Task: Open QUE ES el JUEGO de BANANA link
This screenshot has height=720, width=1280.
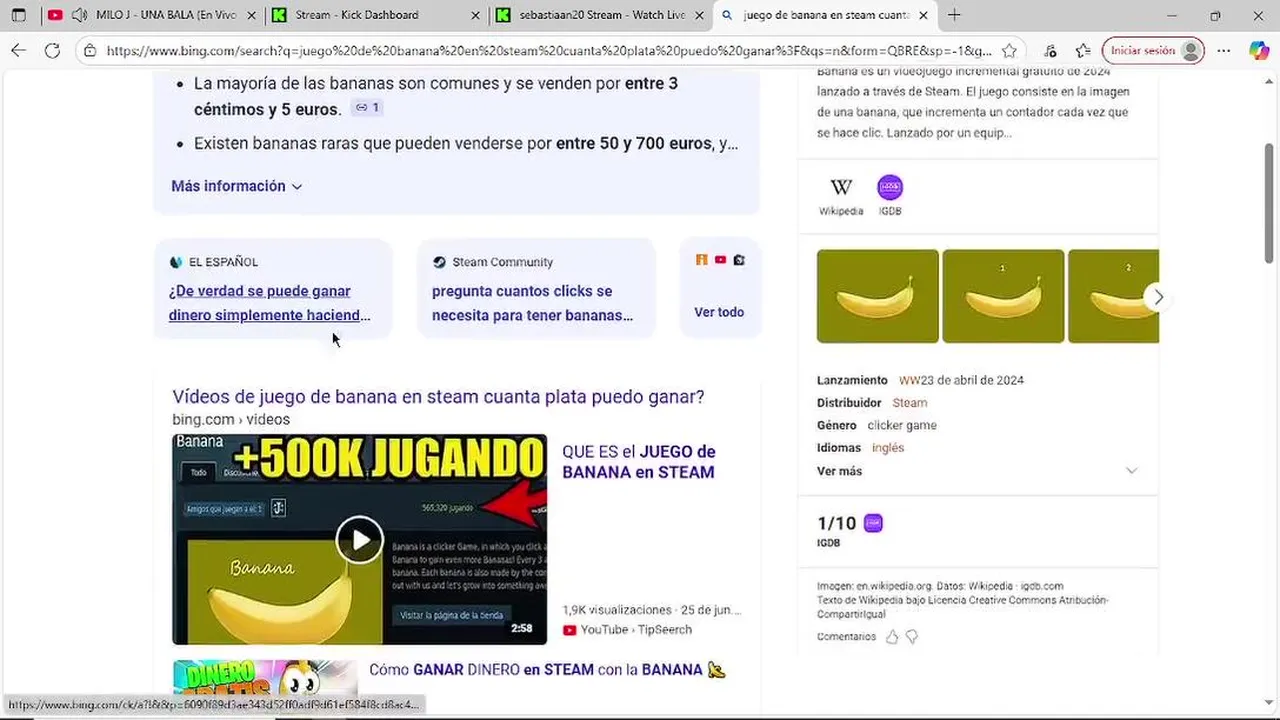Action: point(639,462)
